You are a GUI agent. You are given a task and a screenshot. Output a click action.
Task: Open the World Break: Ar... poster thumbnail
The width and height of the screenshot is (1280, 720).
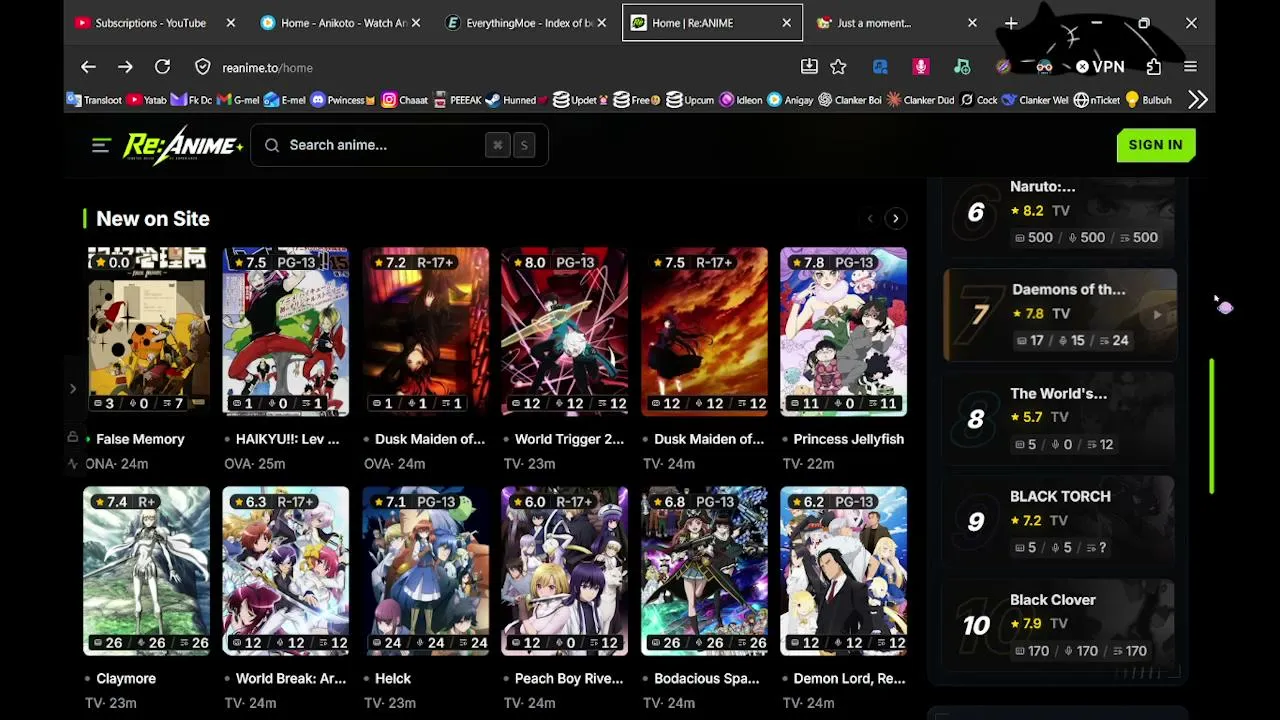pos(286,571)
